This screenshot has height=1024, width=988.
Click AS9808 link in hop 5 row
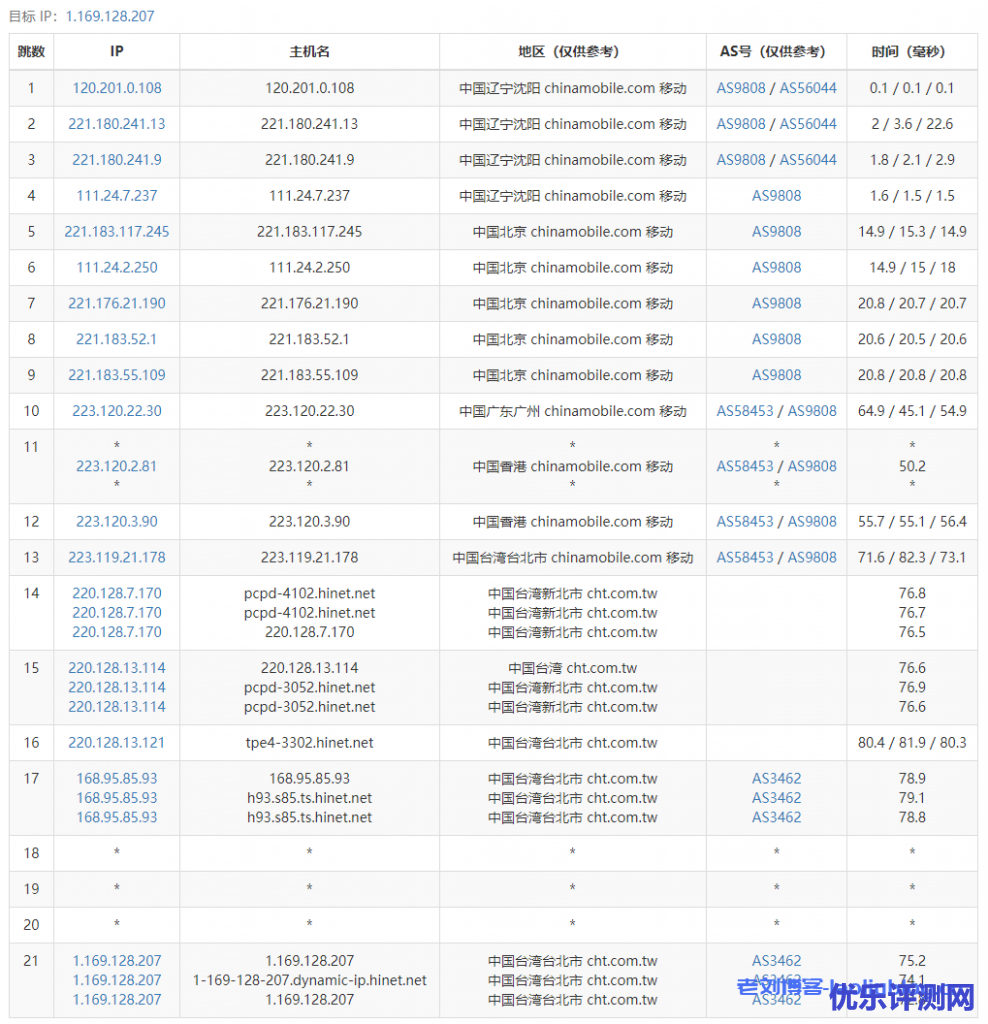coord(776,232)
